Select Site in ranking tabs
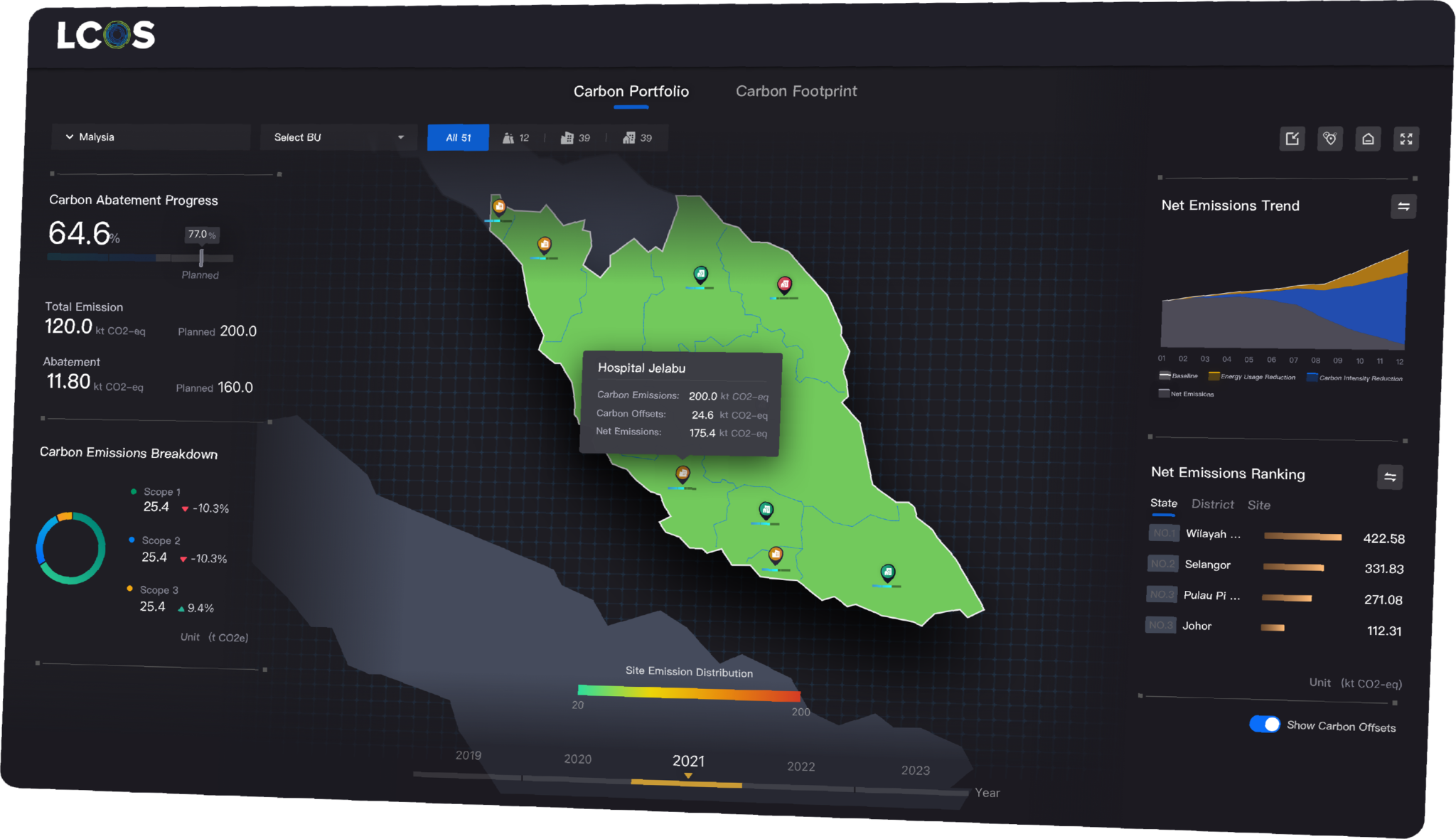This screenshot has height=839, width=1456. pyautogui.click(x=1258, y=505)
